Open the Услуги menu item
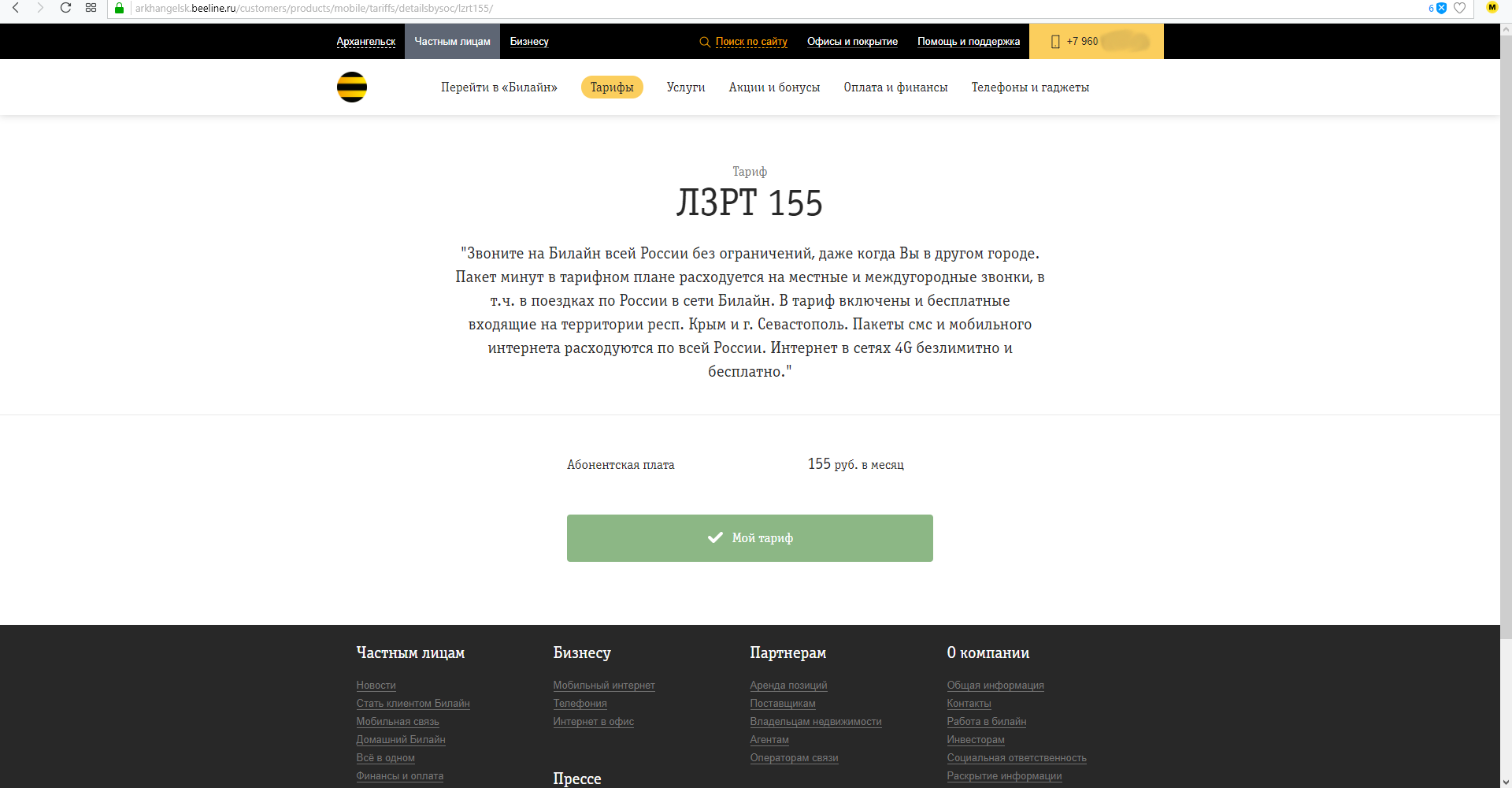This screenshot has height=788, width=1512. pyautogui.click(x=686, y=87)
